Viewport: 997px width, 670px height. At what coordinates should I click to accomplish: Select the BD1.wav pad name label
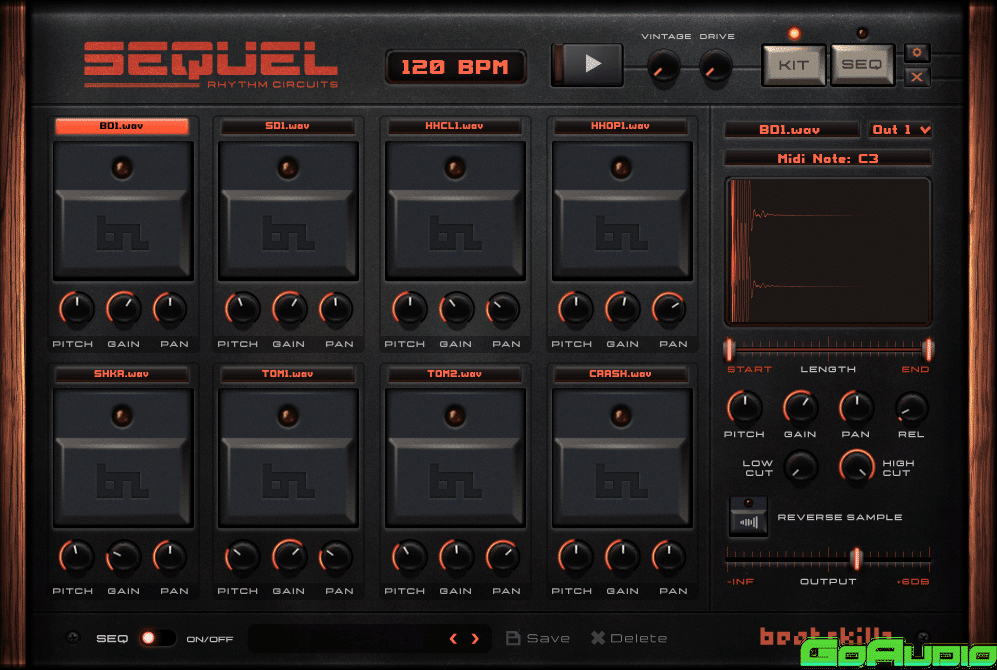pos(121,126)
